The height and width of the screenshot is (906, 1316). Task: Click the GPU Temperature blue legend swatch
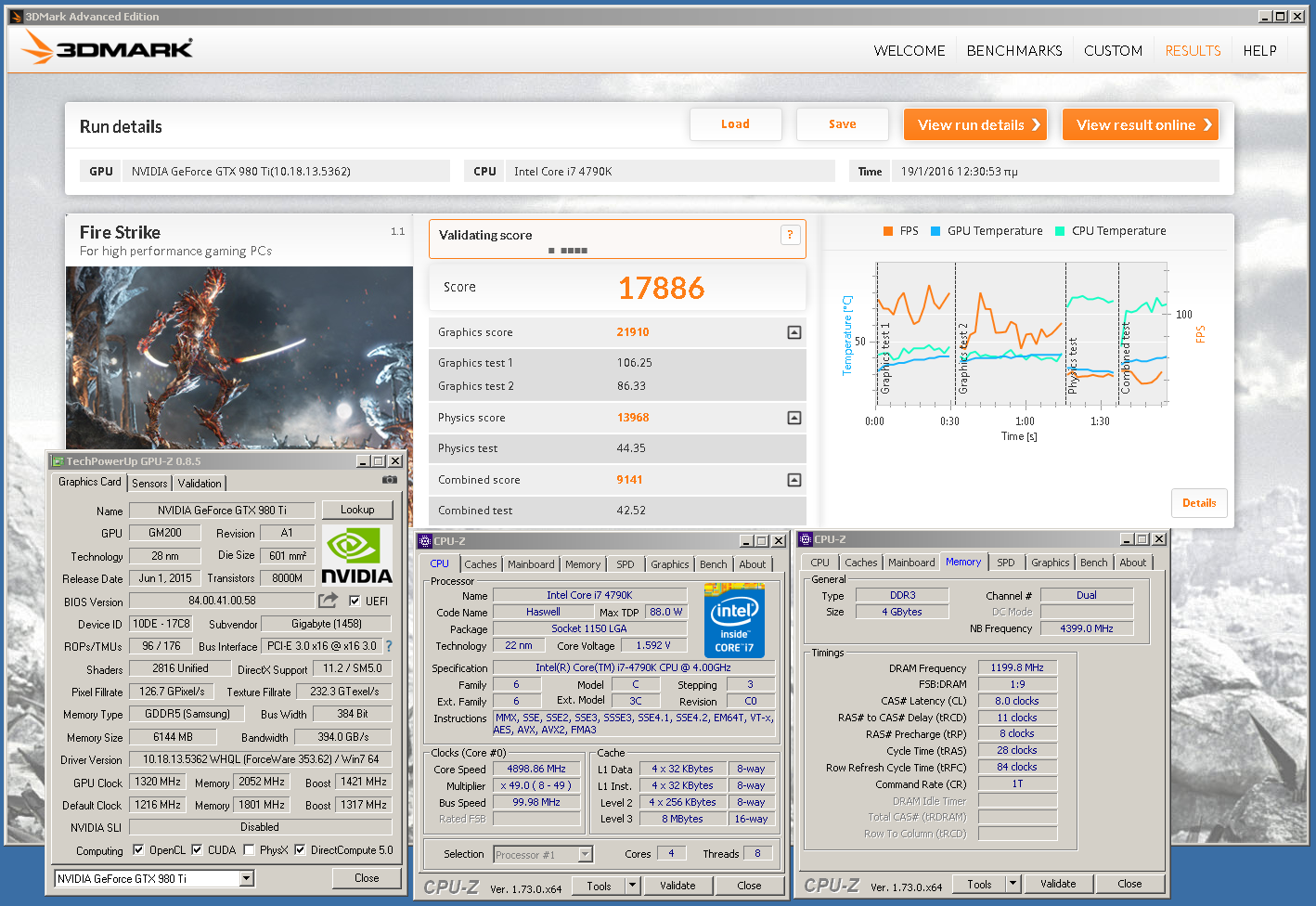[935, 231]
